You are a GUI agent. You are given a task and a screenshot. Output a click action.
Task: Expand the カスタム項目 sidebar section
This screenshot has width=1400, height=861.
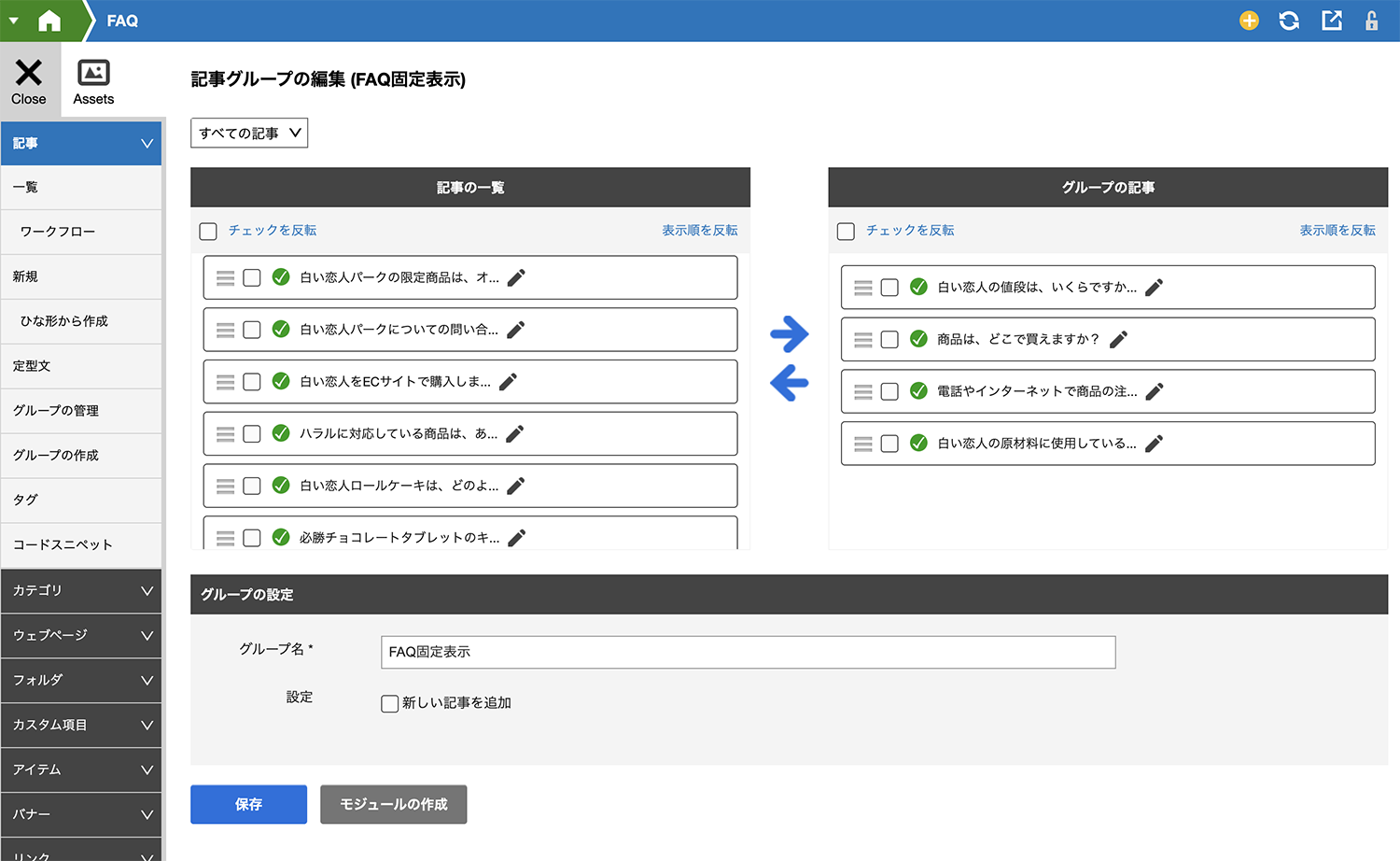coord(81,725)
